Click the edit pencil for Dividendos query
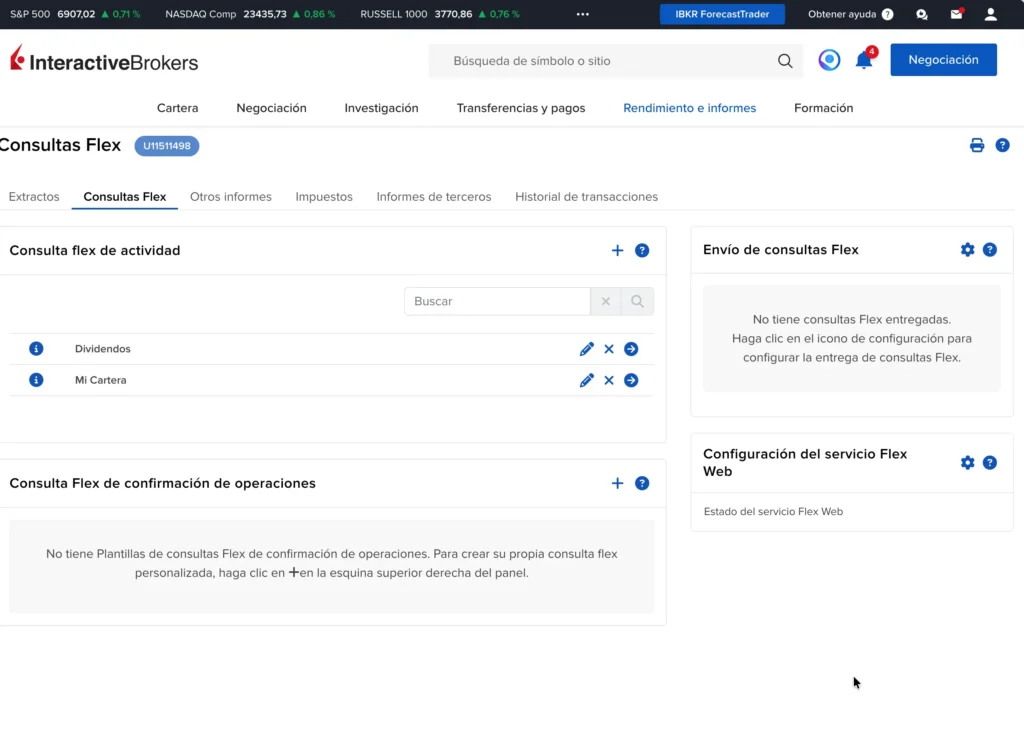Image resolution: width=1024 pixels, height=734 pixels. click(587, 349)
